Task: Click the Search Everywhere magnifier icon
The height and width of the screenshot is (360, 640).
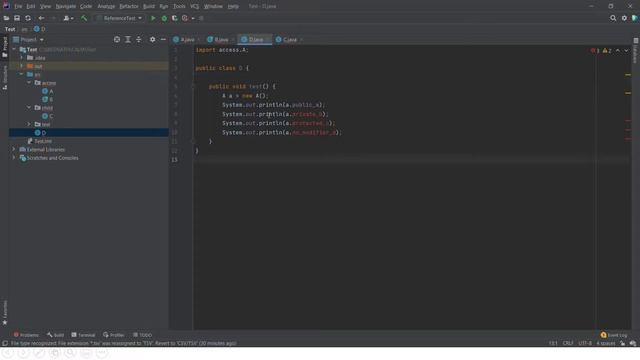Action: coord(613,18)
